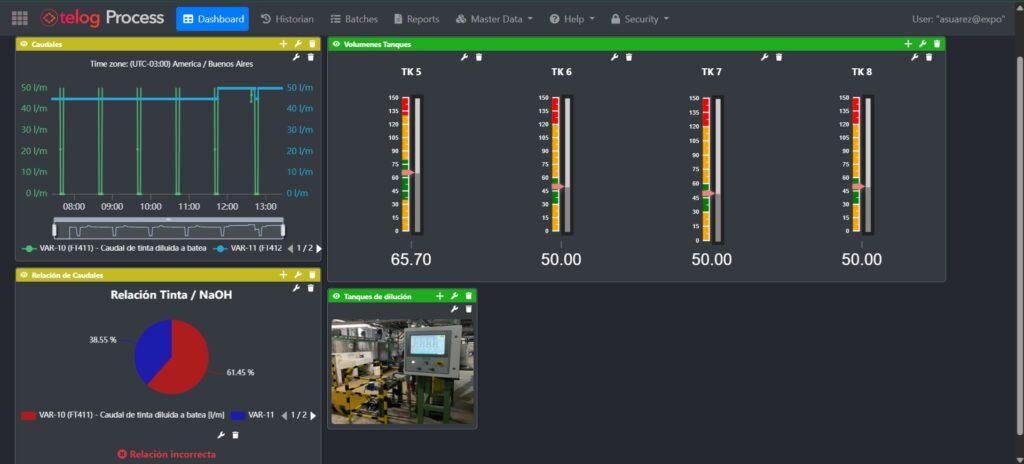Open the Batches page
Image resolution: width=1024 pixels, height=464 pixels.
[x=354, y=19]
